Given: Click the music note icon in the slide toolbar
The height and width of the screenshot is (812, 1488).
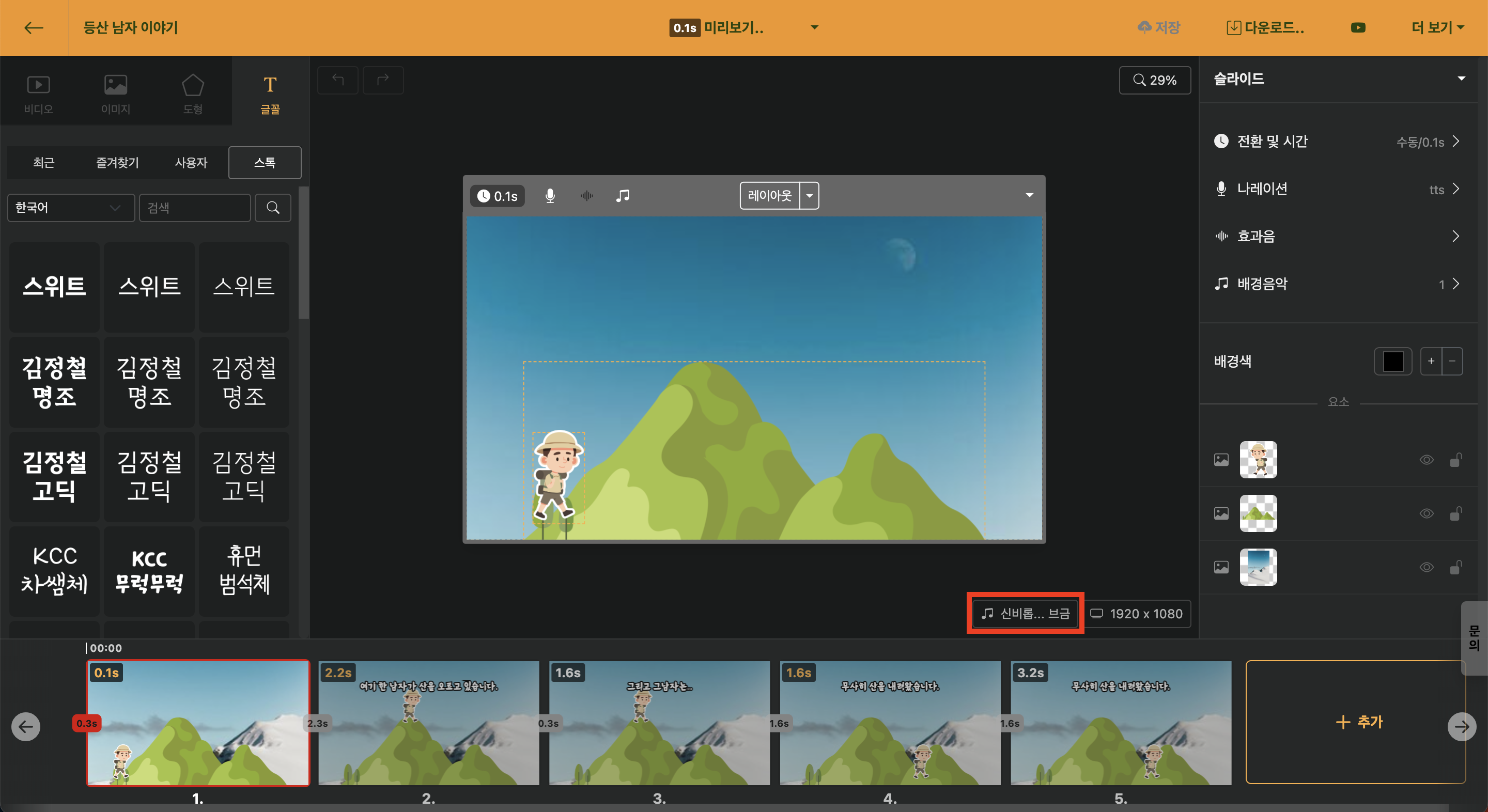Looking at the screenshot, I should pos(622,196).
